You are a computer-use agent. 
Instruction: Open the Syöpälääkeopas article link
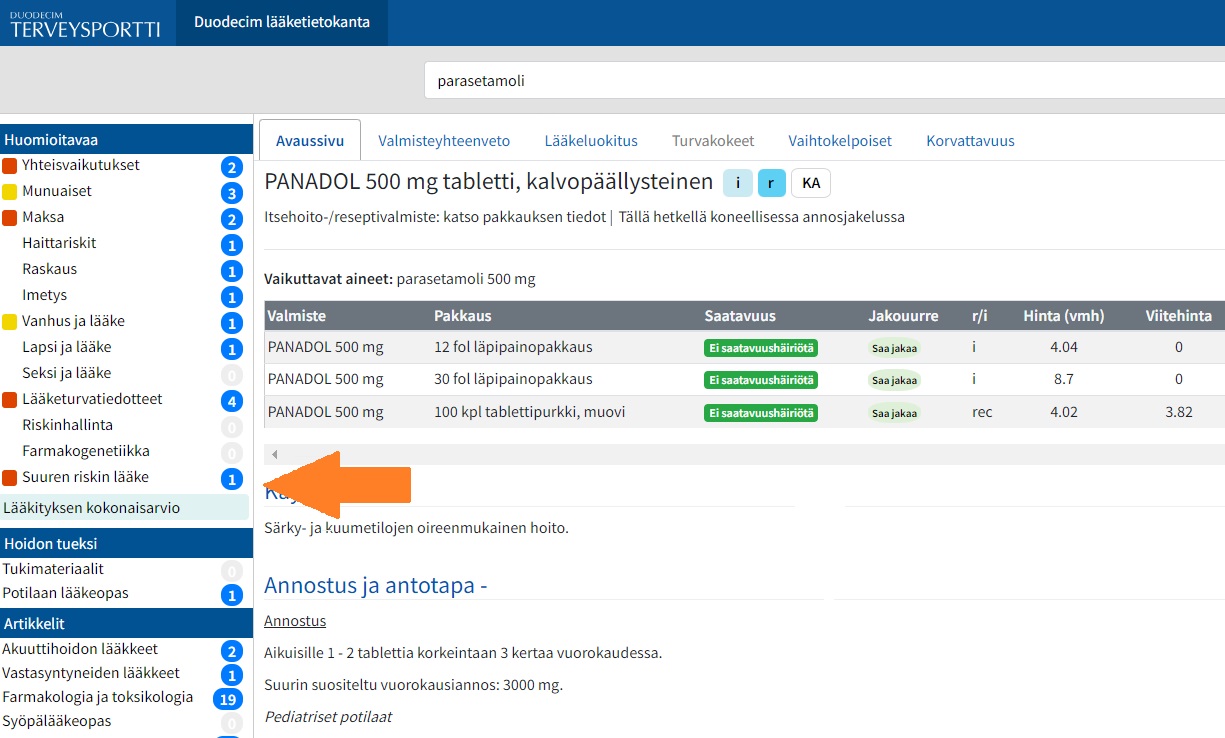coord(56,721)
